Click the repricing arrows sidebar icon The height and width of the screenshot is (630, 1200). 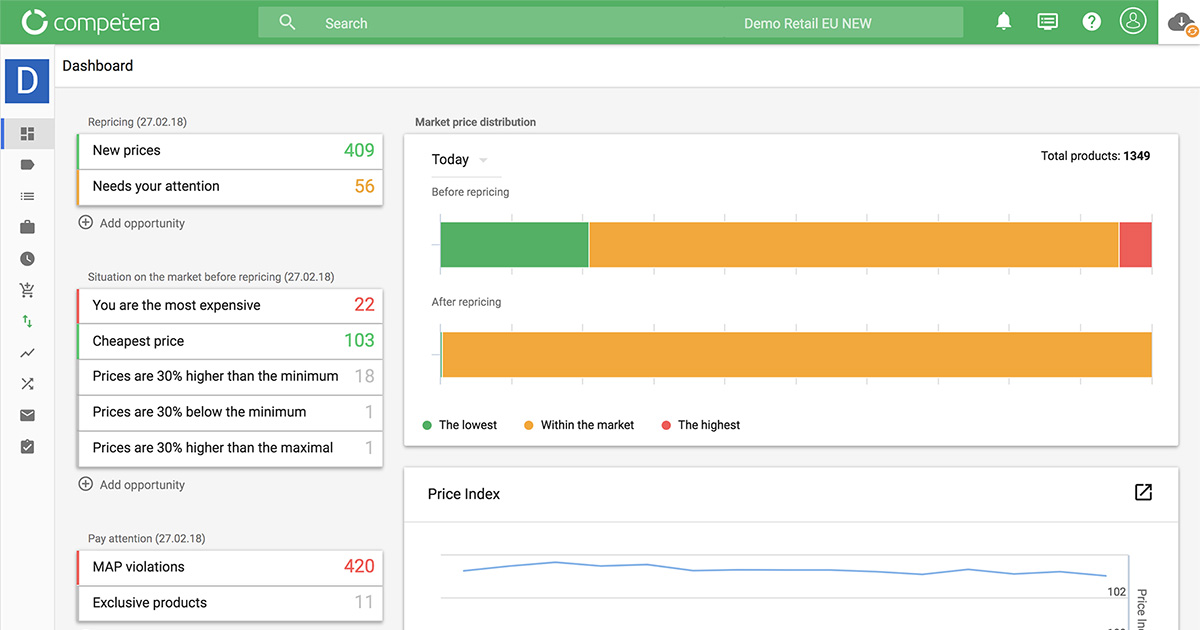[x=27, y=320]
